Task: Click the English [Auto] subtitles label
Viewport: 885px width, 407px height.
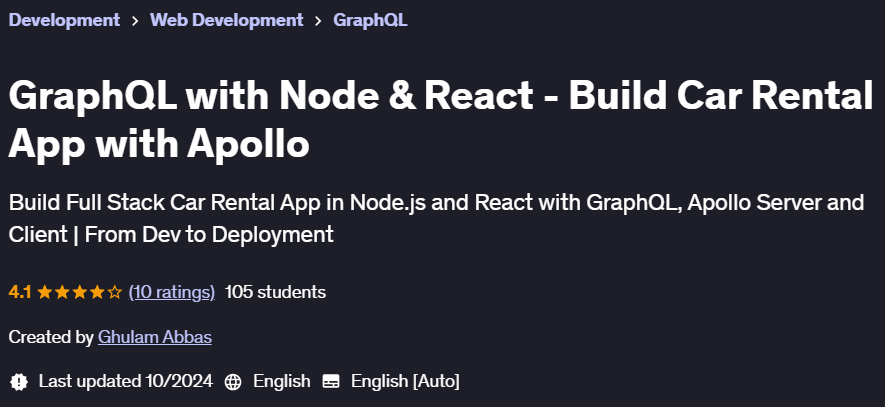Action: coord(405,381)
